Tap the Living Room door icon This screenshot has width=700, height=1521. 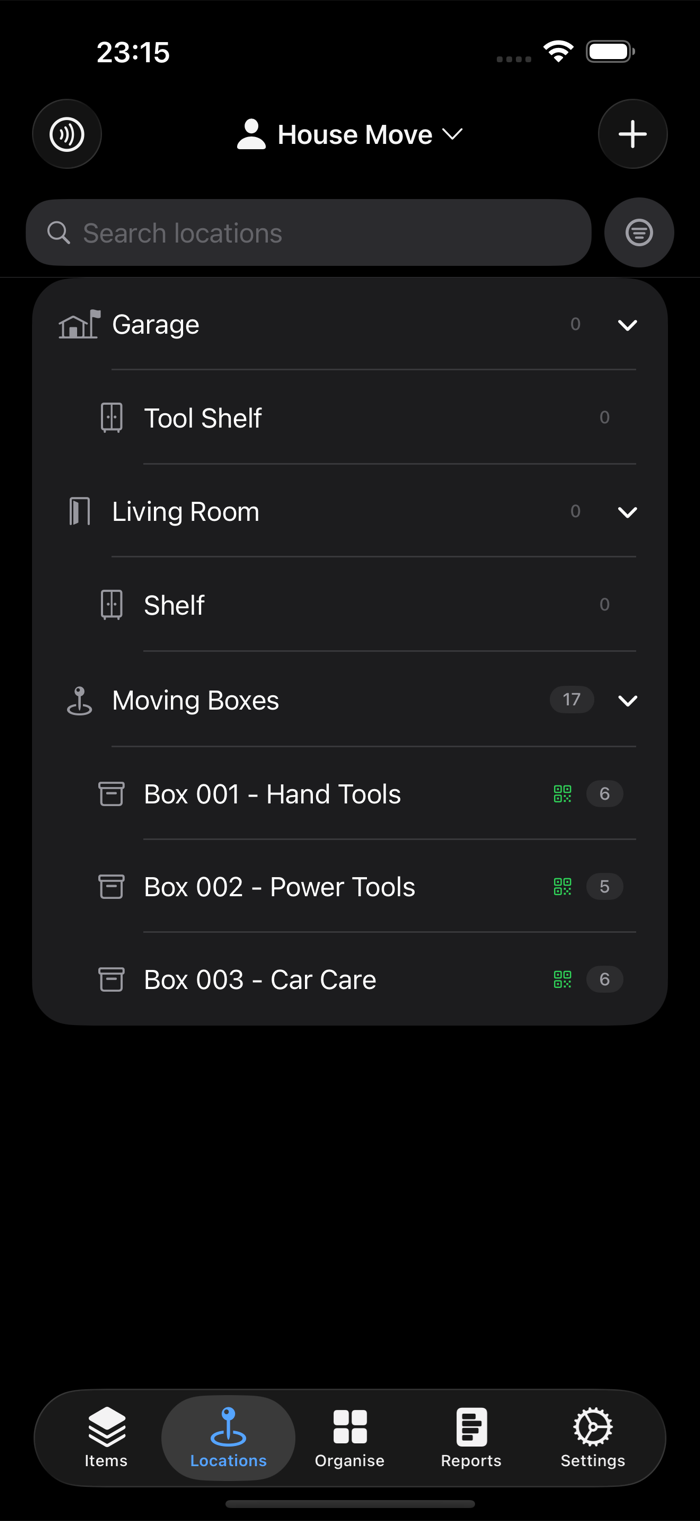(x=79, y=512)
